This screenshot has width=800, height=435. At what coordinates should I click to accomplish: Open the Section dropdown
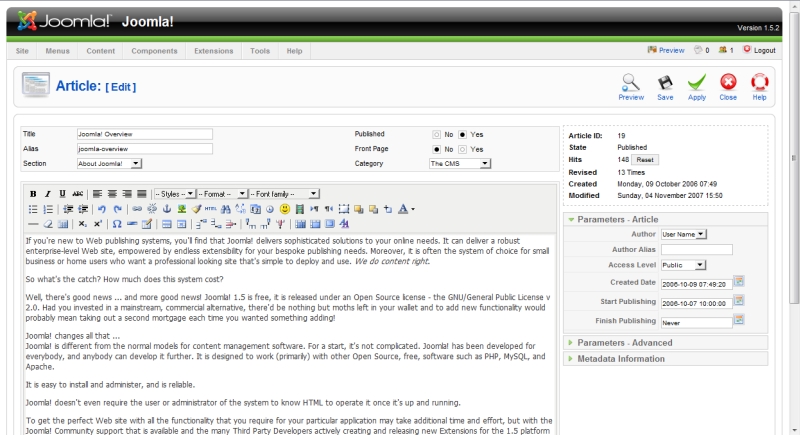109,164
